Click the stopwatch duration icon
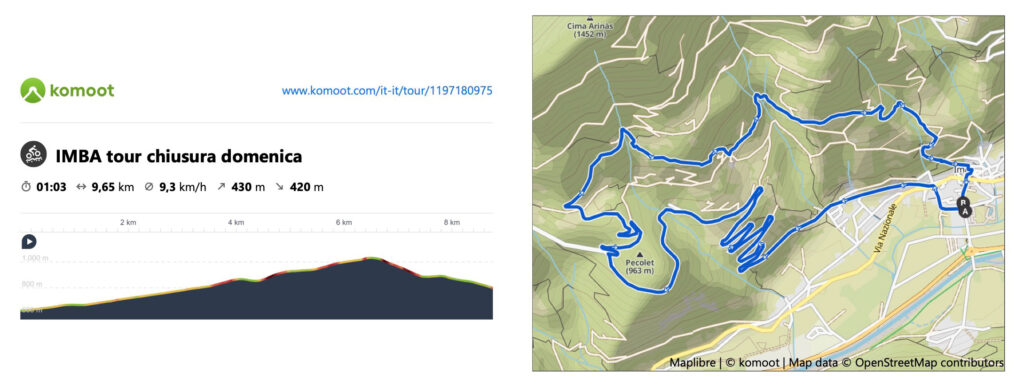1024x391 pixels. [x=26, y=187]
